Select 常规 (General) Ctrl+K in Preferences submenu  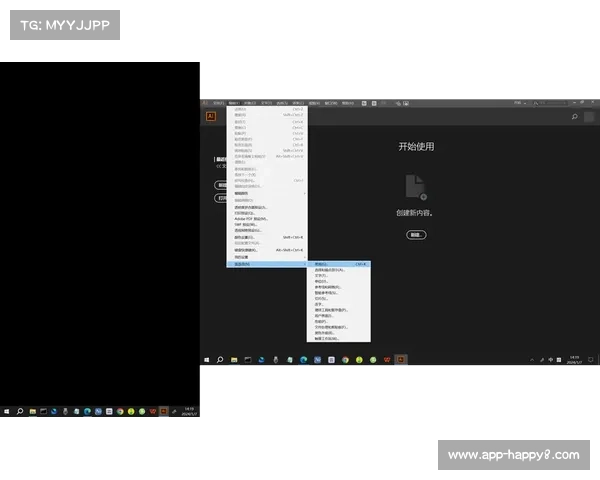coord(339,264)
